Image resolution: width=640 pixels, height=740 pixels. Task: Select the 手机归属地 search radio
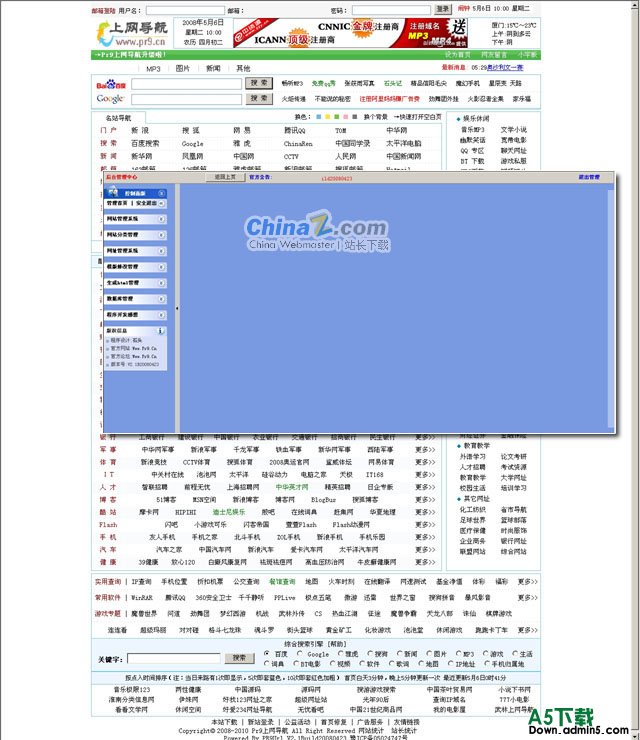(x=487, y=664)
